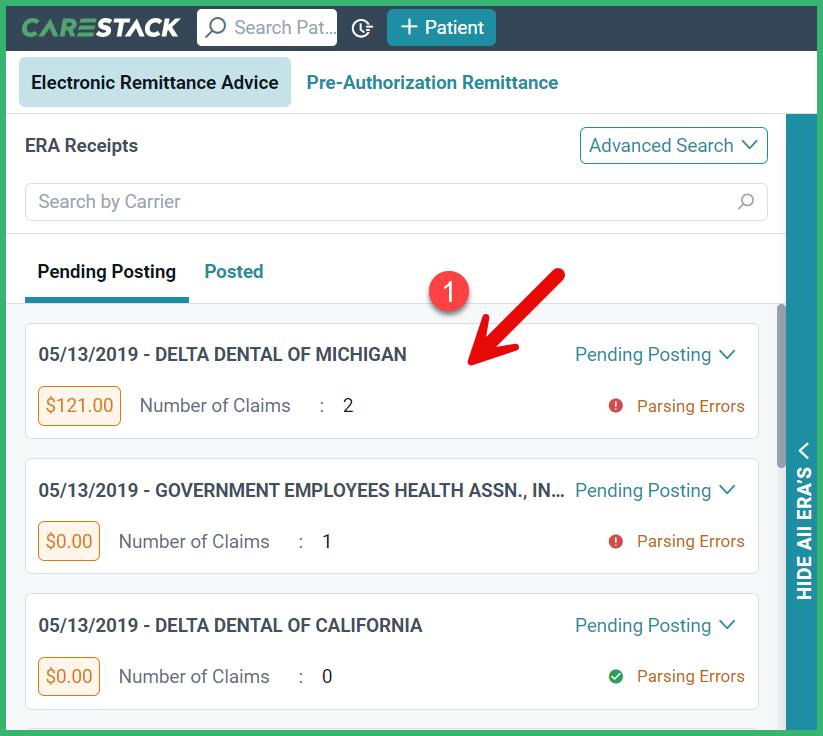This screenshot has width=823, height=736.
Task: Open the recent patients clock icon
Action: [361, 27]
